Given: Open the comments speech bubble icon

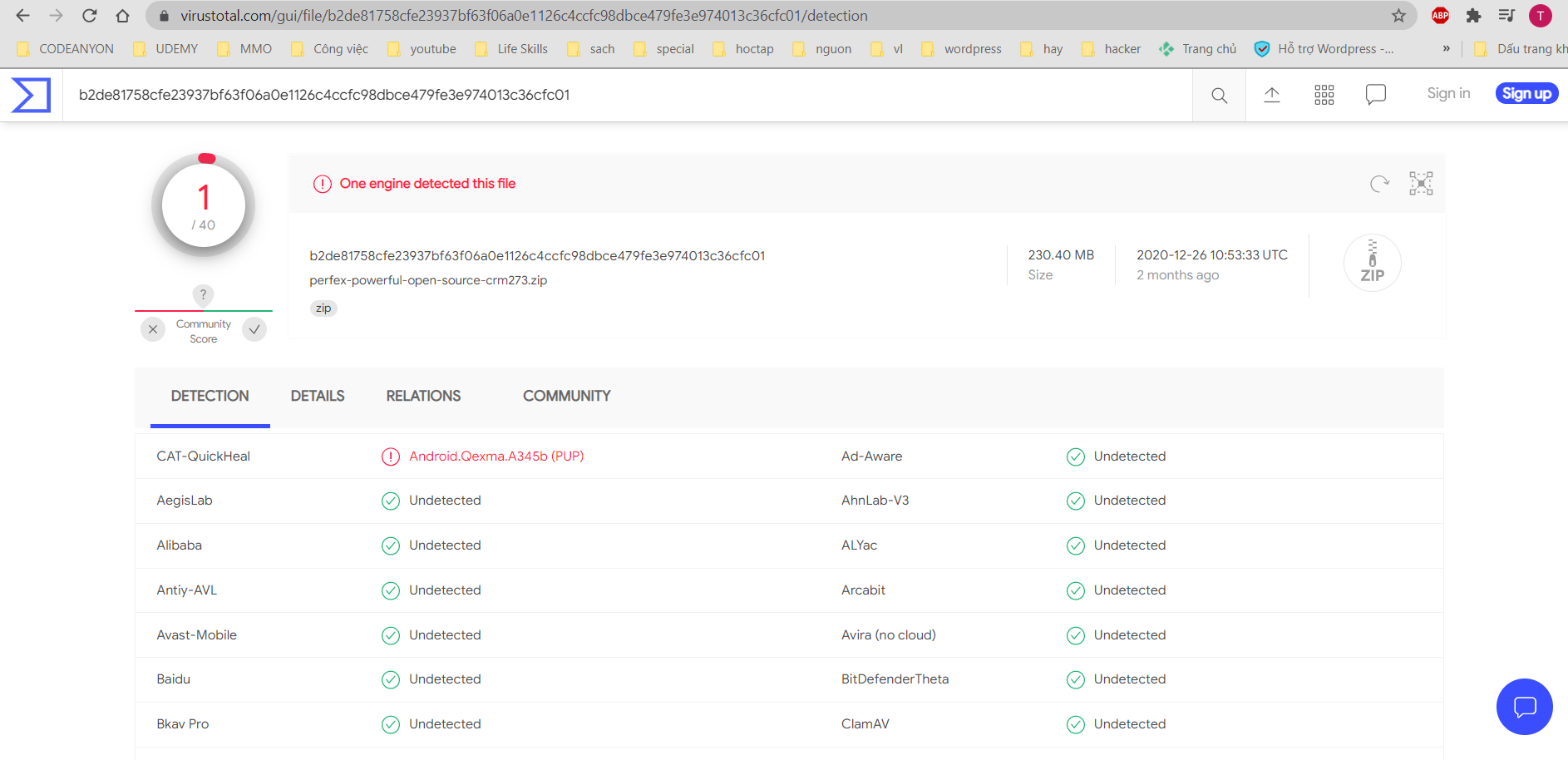Looking at the screenshot, I should click(1376, 95).
